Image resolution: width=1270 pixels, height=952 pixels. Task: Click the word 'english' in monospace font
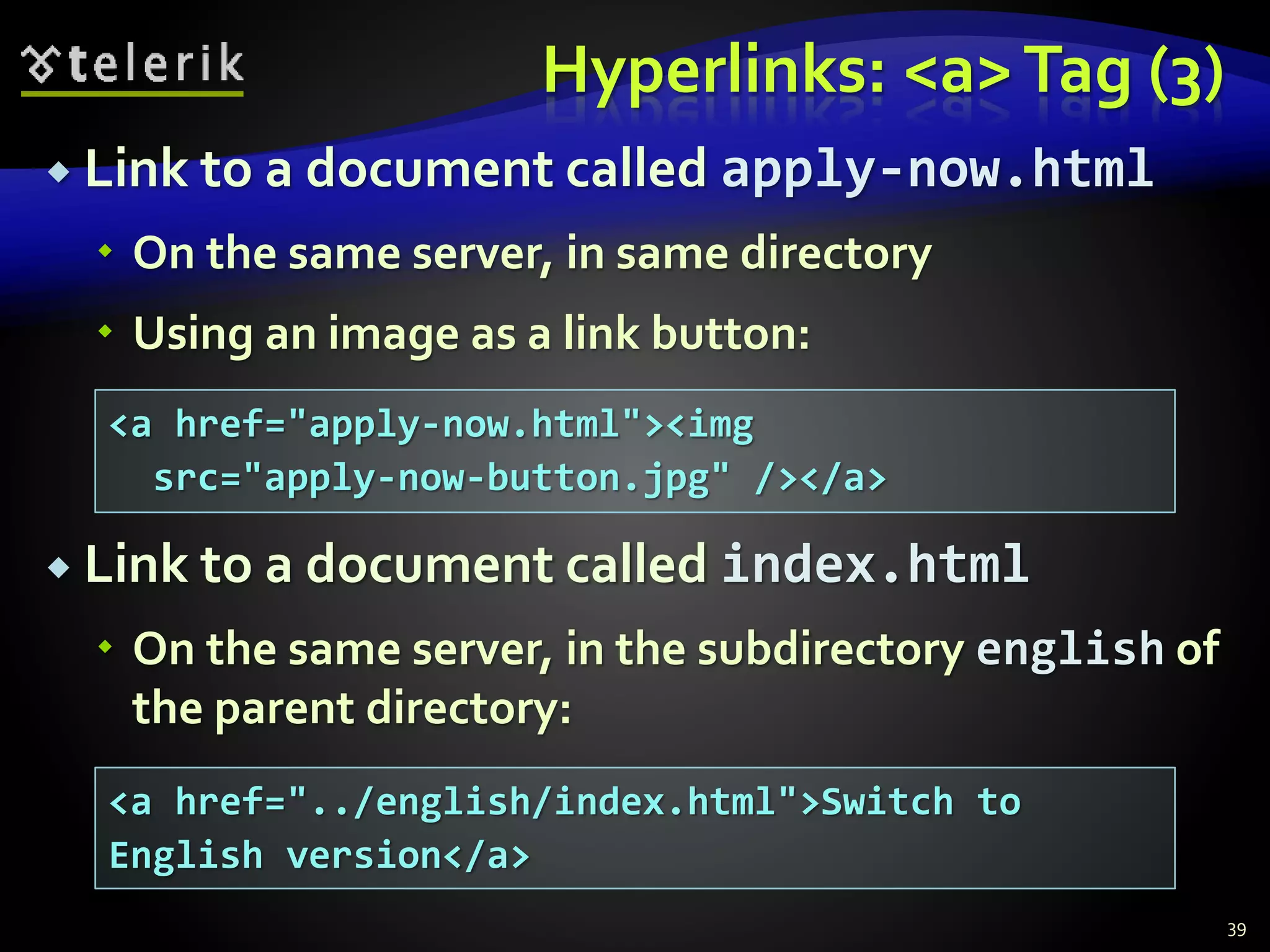pos(1070,649)
